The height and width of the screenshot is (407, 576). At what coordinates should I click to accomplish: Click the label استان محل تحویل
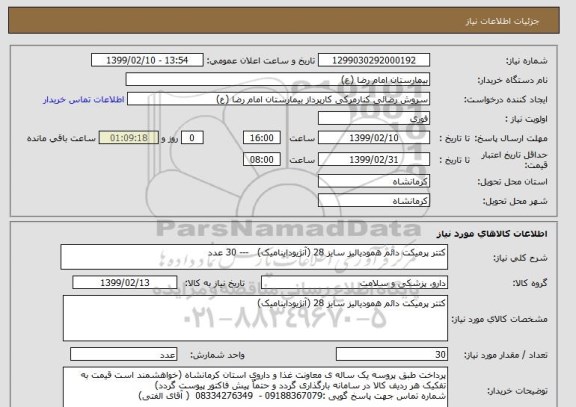(512, 182)
